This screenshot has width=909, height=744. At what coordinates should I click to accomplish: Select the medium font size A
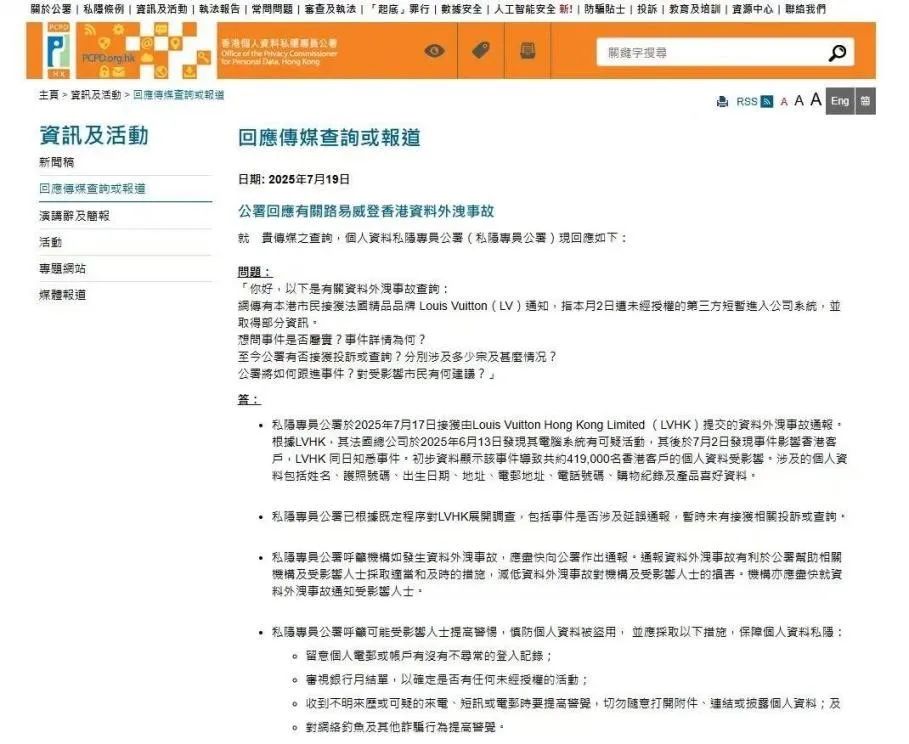799,101
